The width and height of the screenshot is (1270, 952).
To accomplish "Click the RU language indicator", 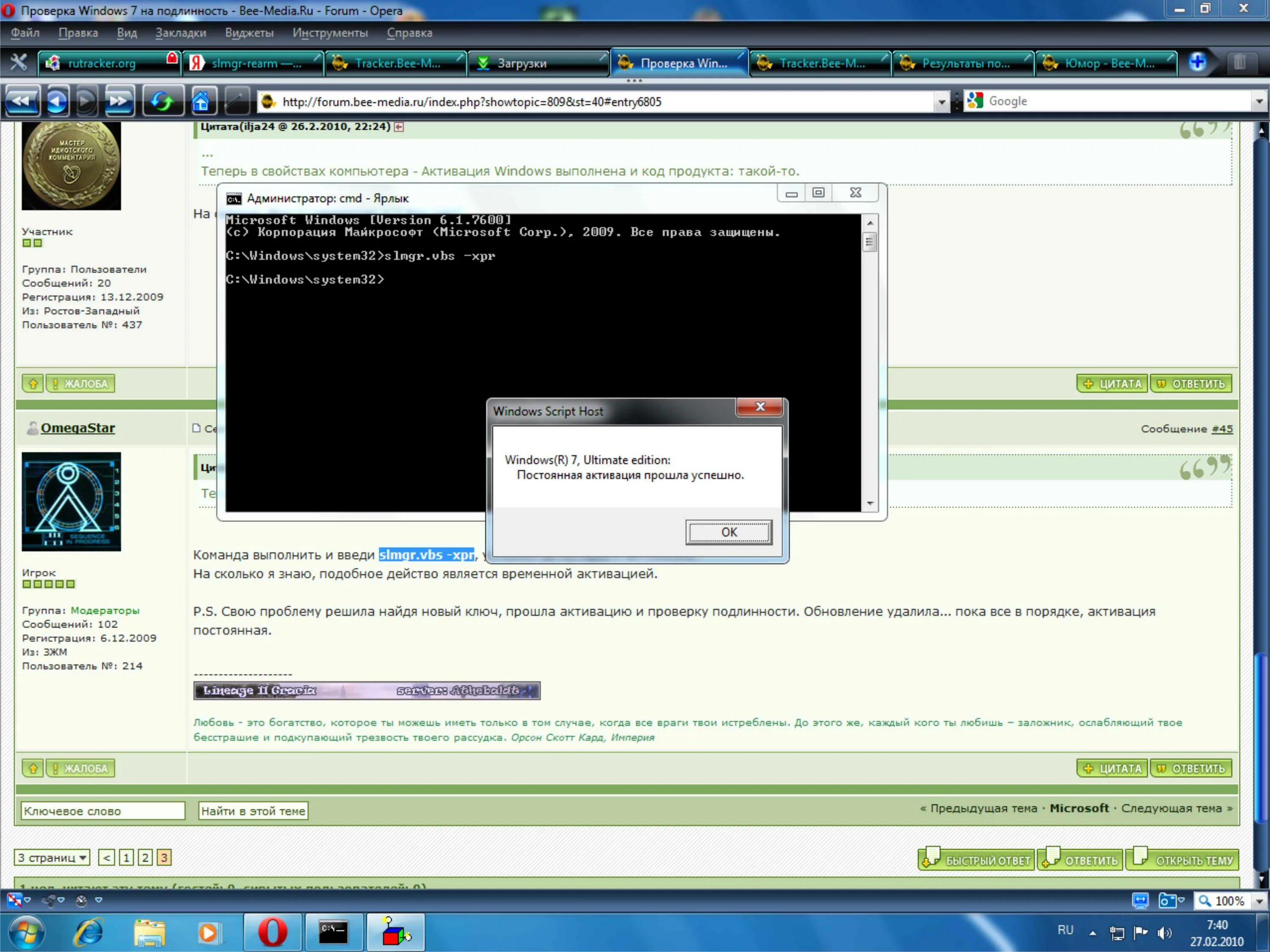I will coord(1065,930).
